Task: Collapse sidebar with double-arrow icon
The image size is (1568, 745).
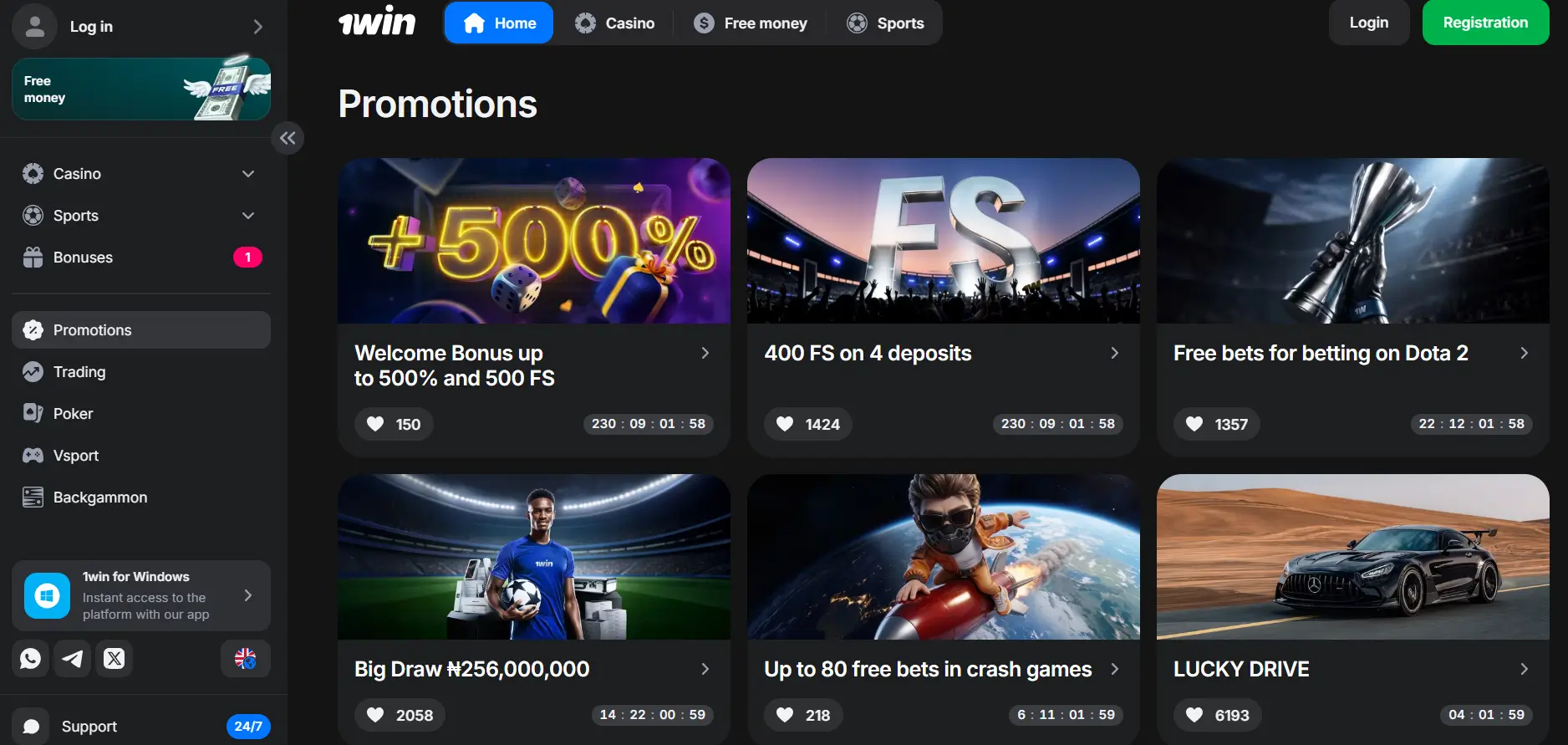Action: point(288,138)
